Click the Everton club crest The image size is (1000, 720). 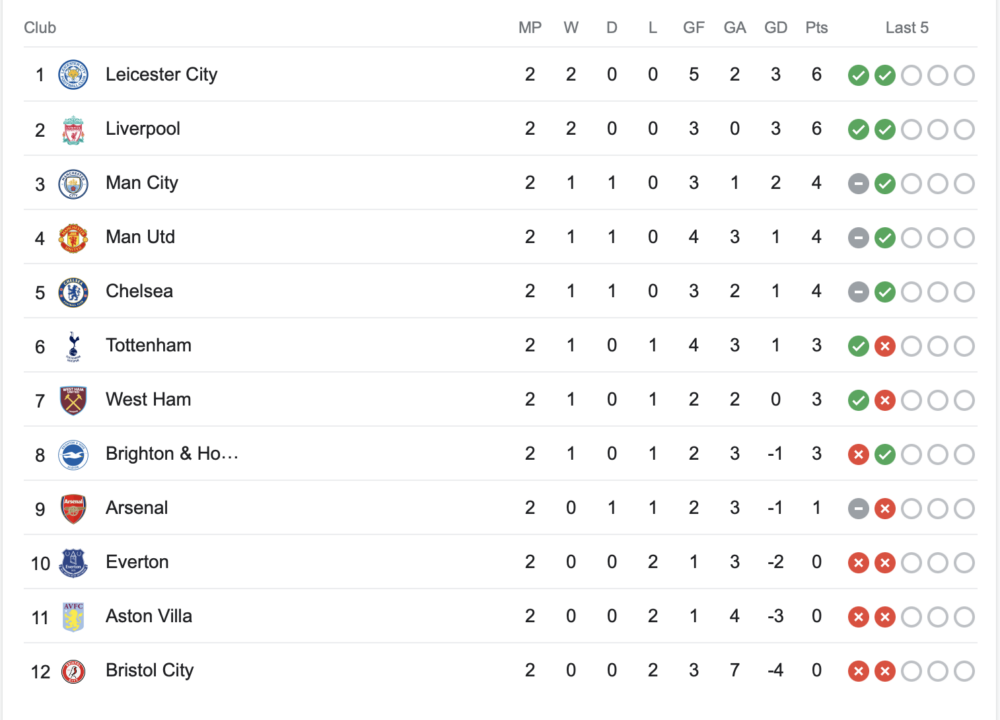73,562
